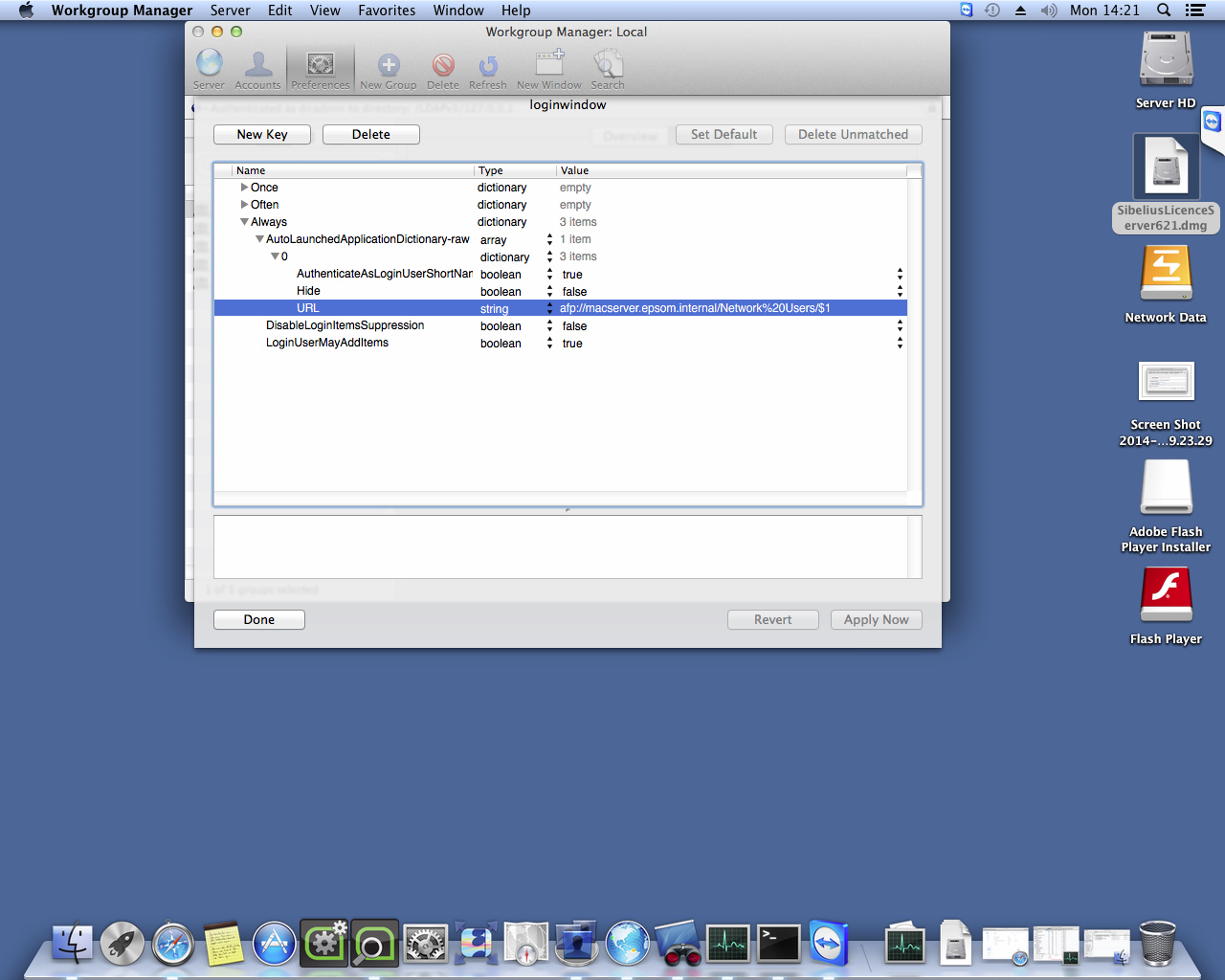1225x980 pixels.
Task: Open New Window from the toolbar
Action: (548, 69)
